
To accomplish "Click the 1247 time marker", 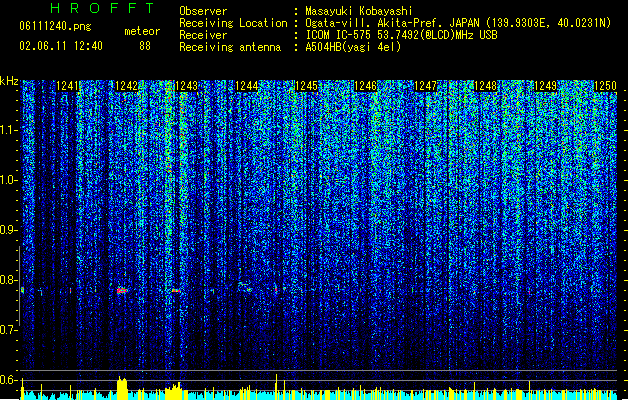I will 425,86.
